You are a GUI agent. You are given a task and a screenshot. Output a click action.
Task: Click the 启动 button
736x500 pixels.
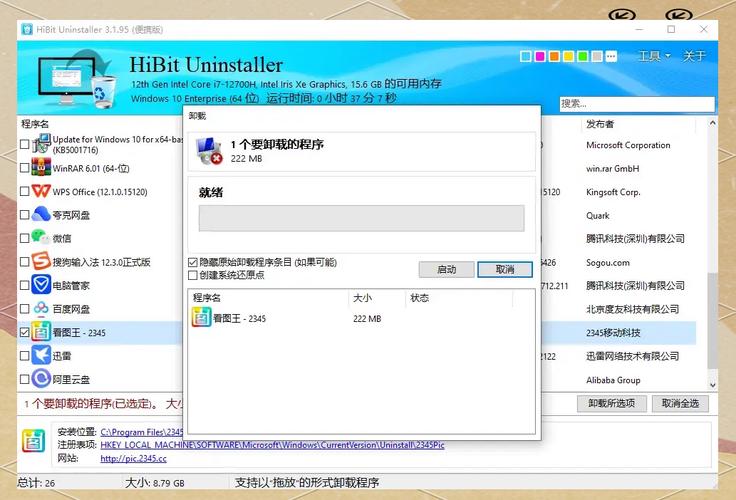(x=446, y=269)
